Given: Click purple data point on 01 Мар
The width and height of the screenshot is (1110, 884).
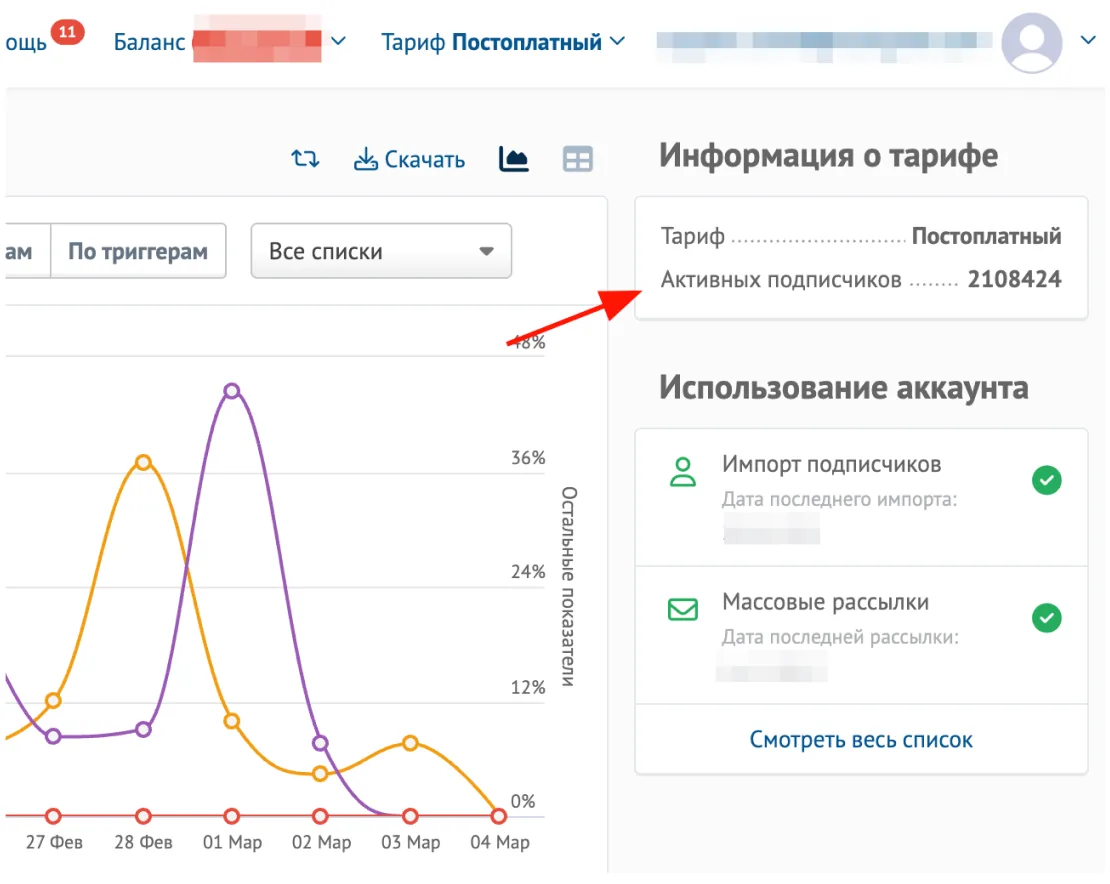Looking at the screenshot, I should pos(232,391).
